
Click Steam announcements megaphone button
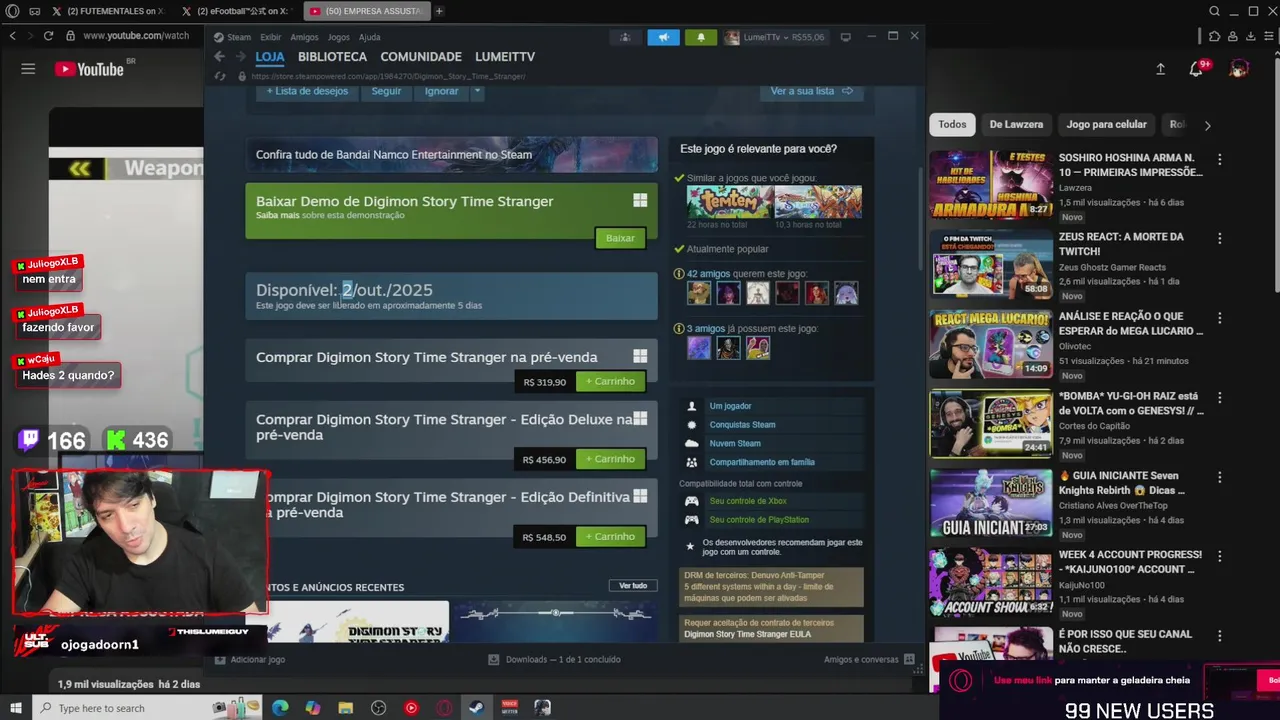[x=663, y=37]
